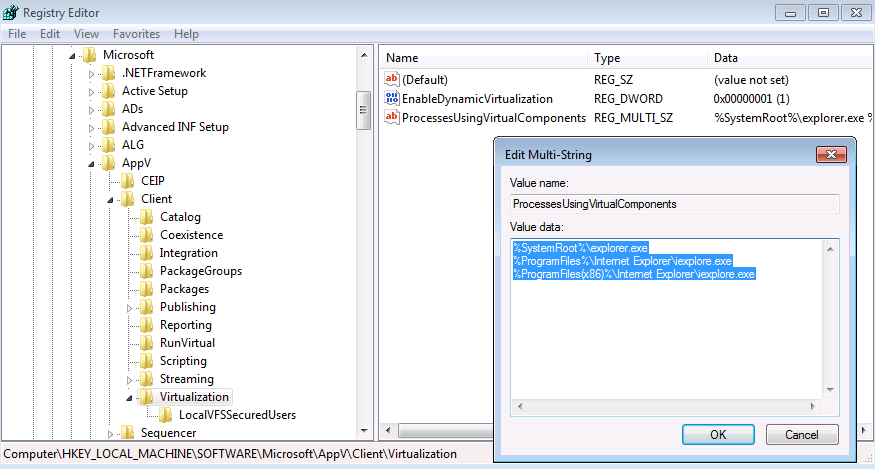The width and height of the screenshot is (875, 469).
Task: Click the Packages folder icon
Action: tap(146, 289)
